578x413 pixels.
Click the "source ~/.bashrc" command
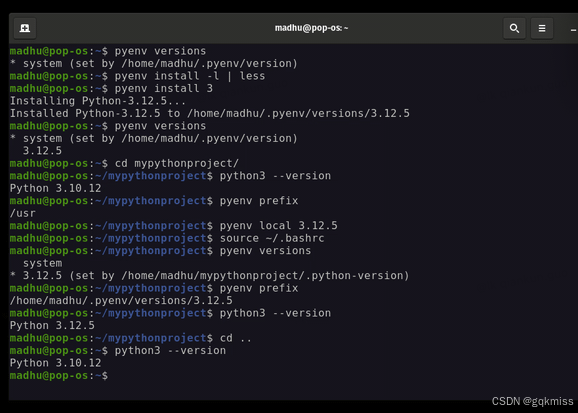pyautogui.click(x=272, y=238)
